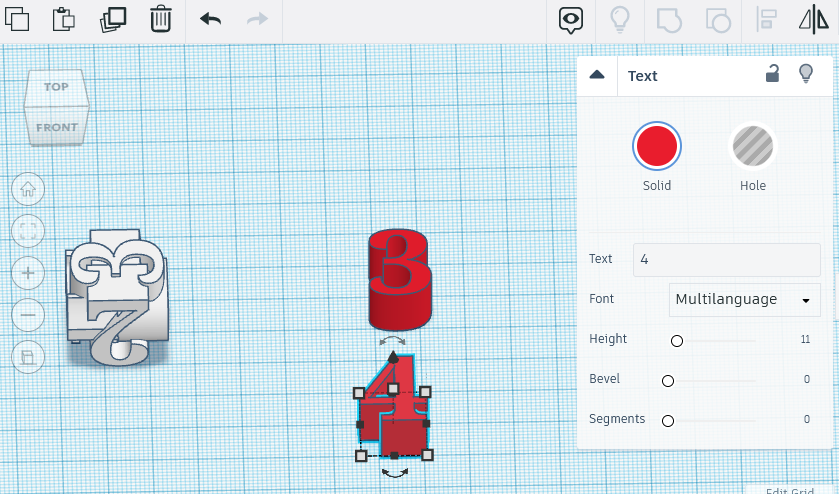Viewport: 839px width, 494px height.
Task: Select the gray grouped numbers shape
Action: (x=117, y=298)
